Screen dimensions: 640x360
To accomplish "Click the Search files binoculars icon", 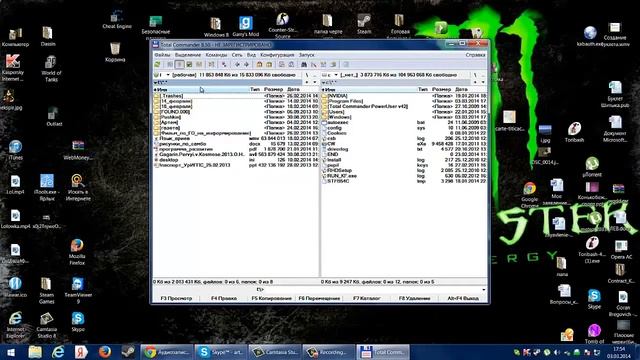I will pyautogui.click(x=304, y=64).
